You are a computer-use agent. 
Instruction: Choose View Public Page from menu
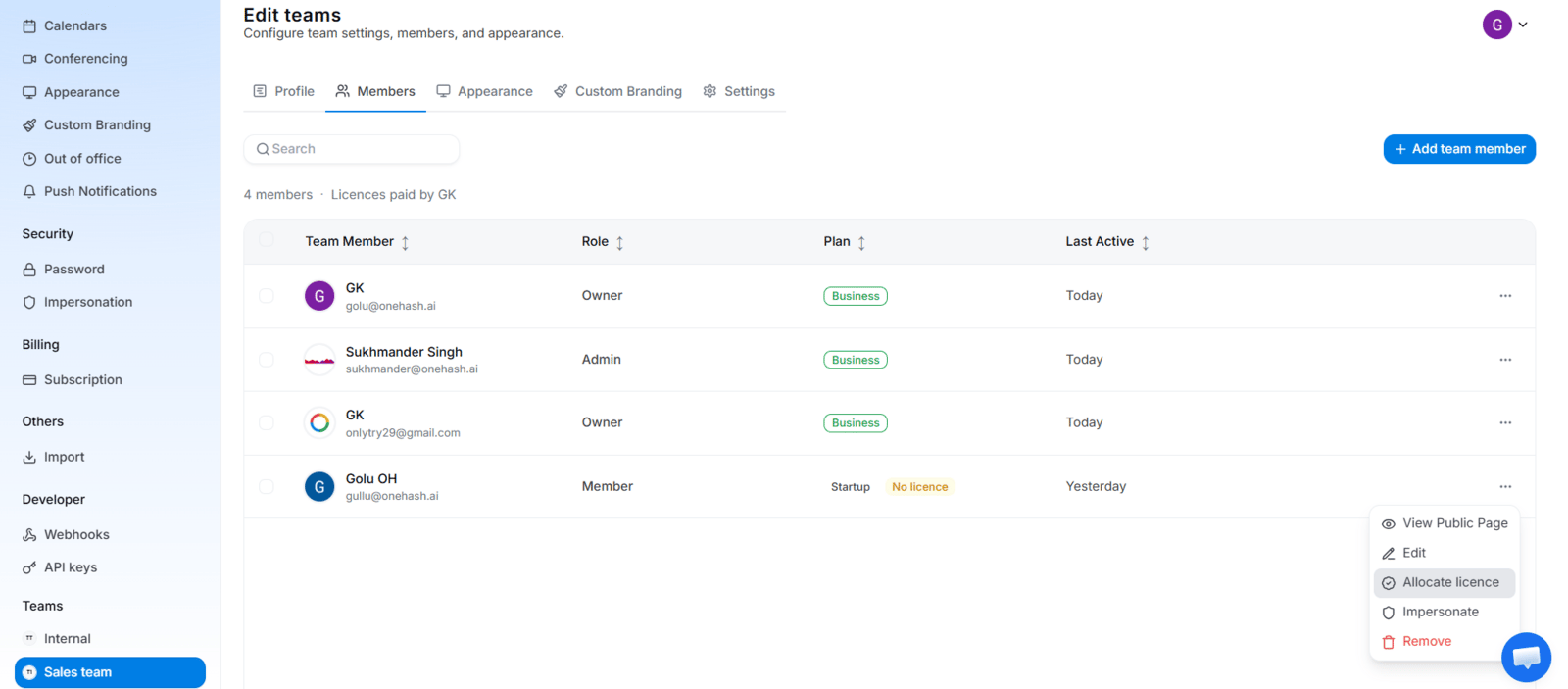click(1445, 524)
